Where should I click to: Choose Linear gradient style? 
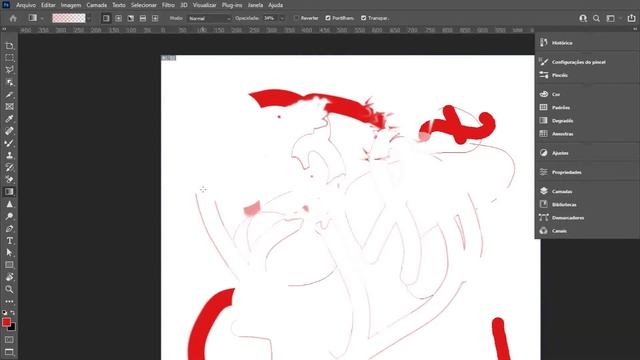pyautogui.click(x=106, y=18)
